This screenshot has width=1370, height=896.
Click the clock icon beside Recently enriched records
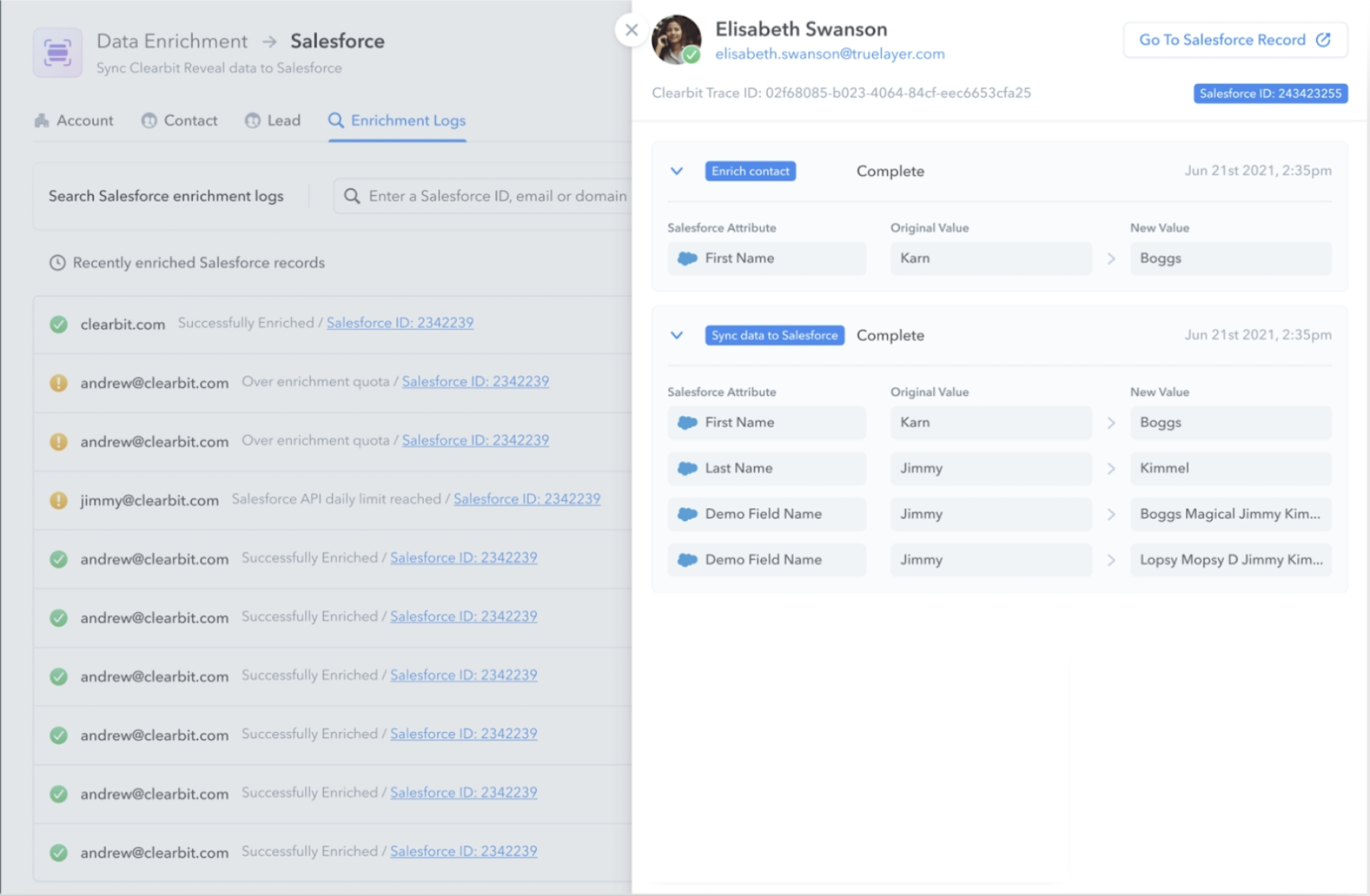point(57,262)
